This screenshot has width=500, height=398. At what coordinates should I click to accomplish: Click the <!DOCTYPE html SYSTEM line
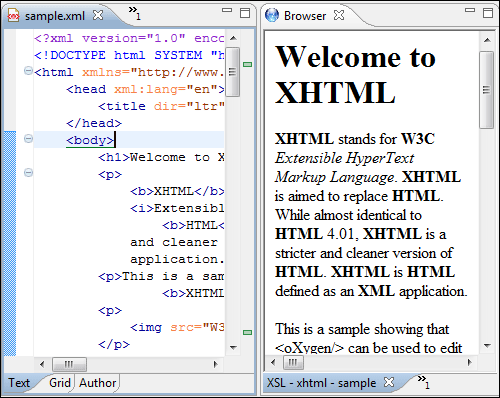(129, 55)
